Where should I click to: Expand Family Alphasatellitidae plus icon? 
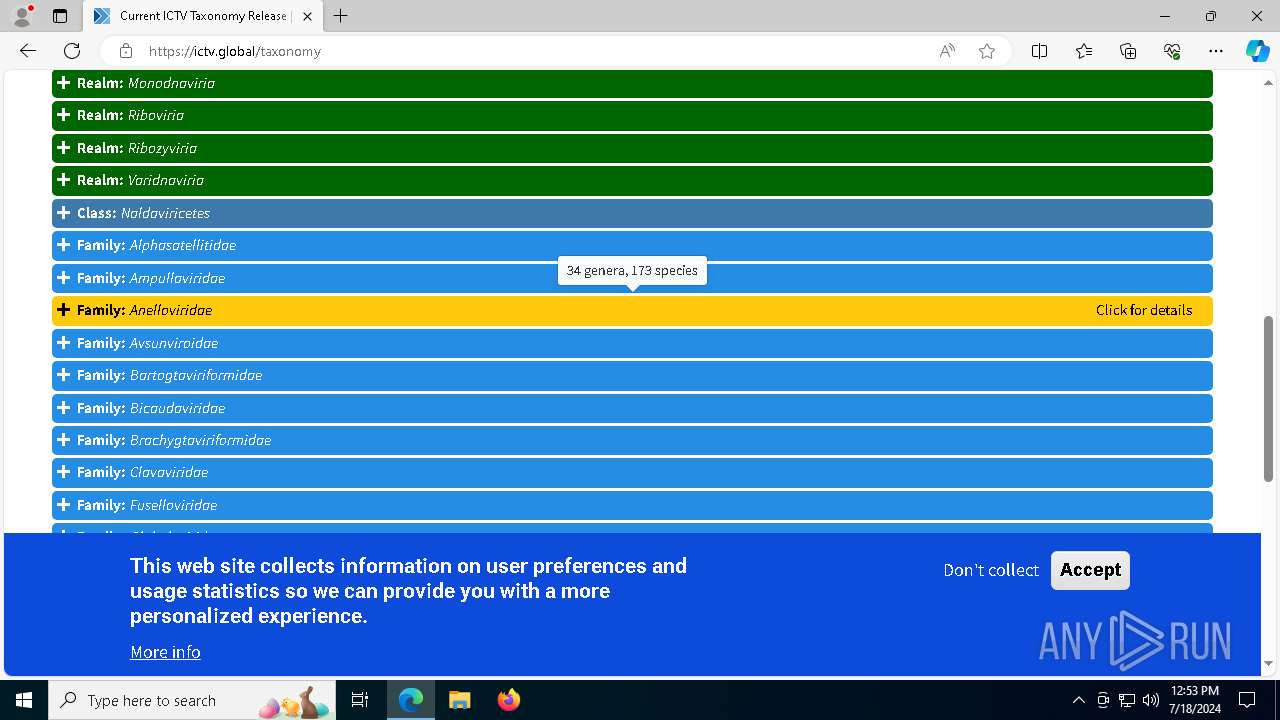tap(64, 245)
